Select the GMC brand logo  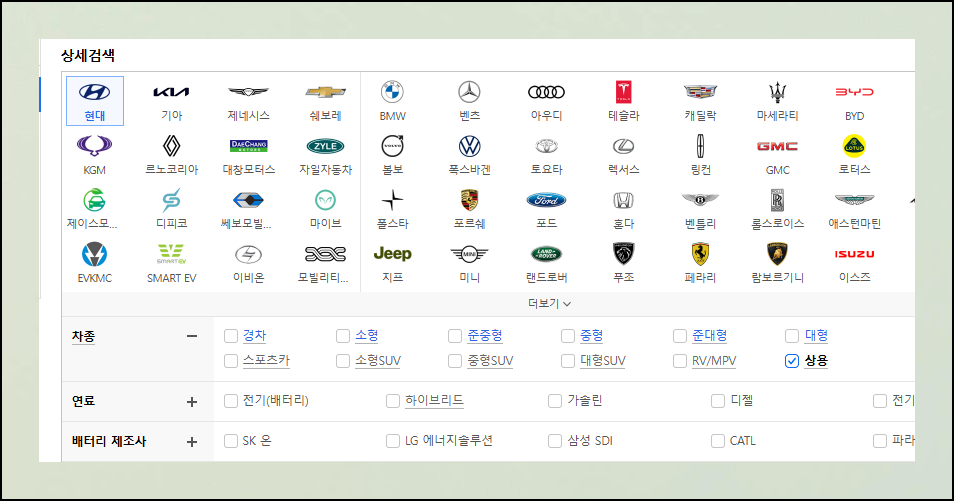point(778,146)
